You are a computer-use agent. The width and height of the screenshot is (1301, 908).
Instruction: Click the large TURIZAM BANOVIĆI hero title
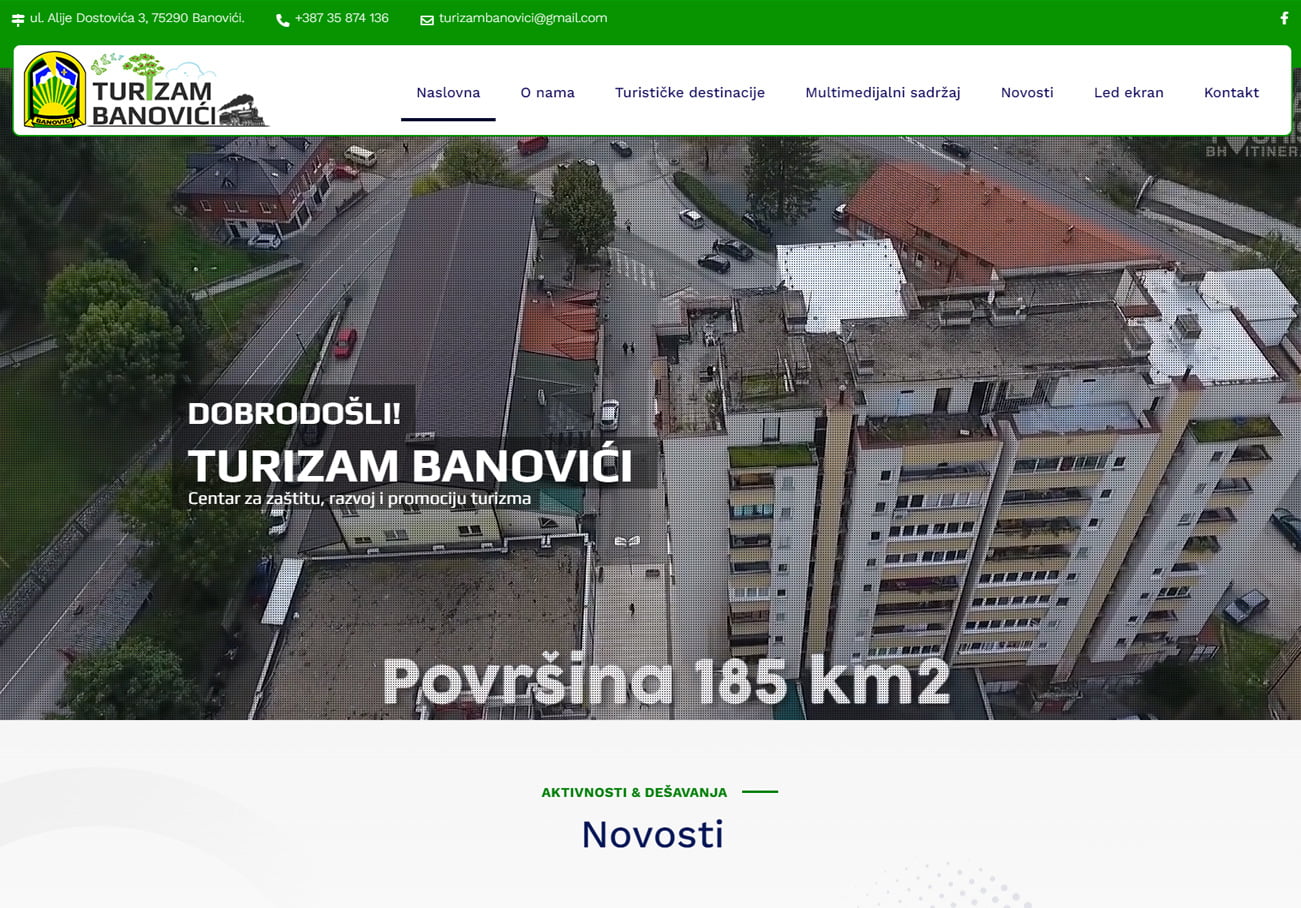pyautogui.click(x=410, y=466)
